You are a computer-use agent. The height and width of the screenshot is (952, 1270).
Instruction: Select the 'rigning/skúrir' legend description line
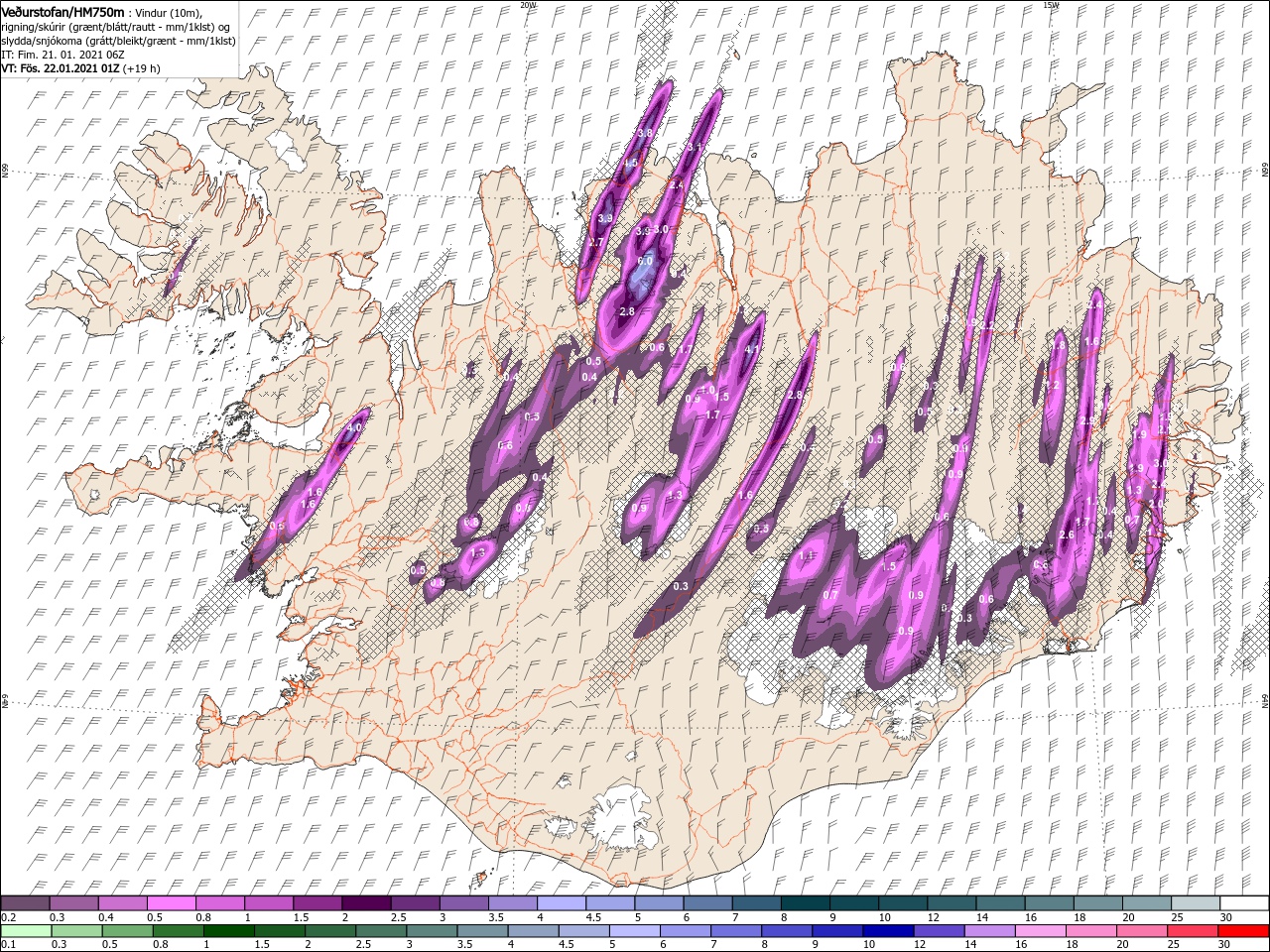click(x=116, y=27)
